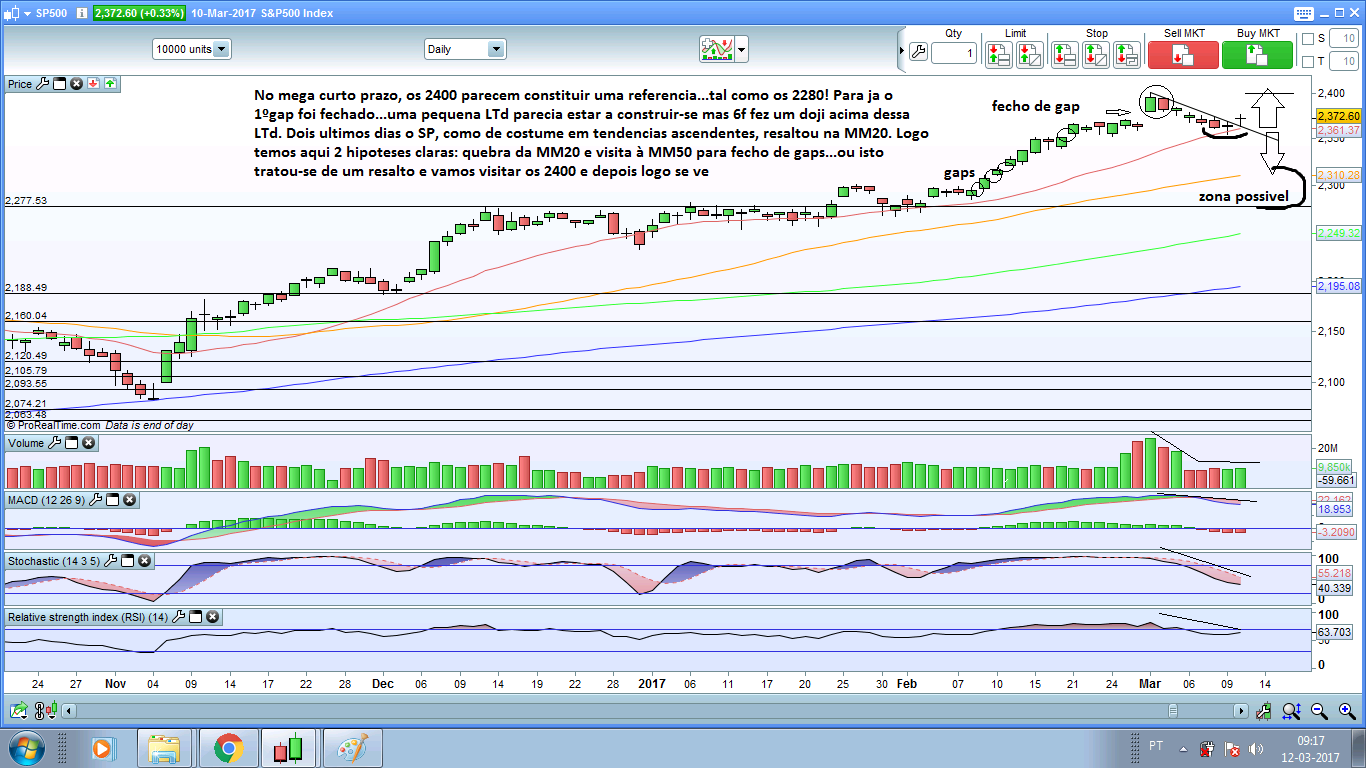Screen dimensions: 1366x768
Task: Maximize the Price panel with window icon
Action: tap(59, 84)
